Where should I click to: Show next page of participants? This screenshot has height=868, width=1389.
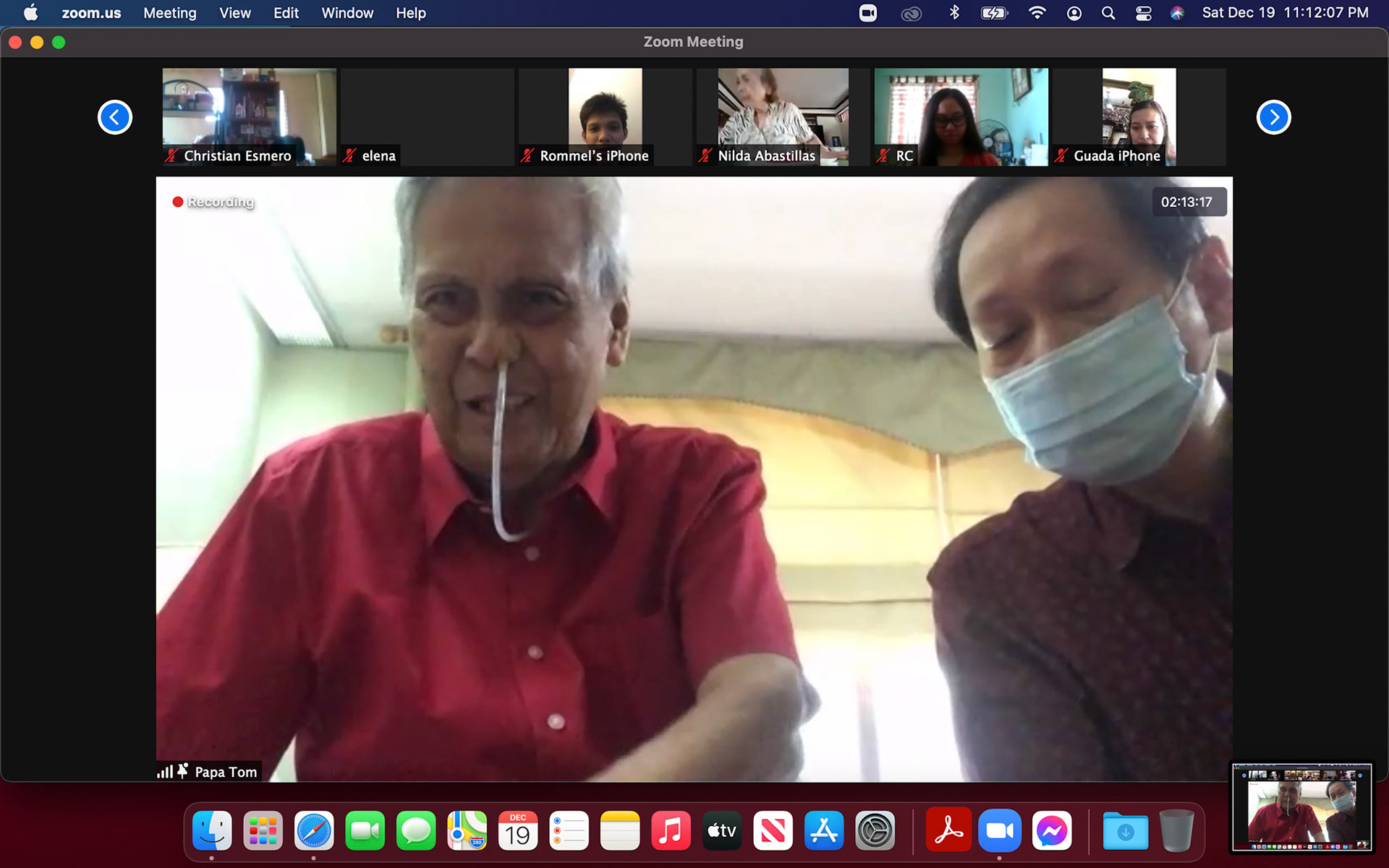tap(1273, 117)
